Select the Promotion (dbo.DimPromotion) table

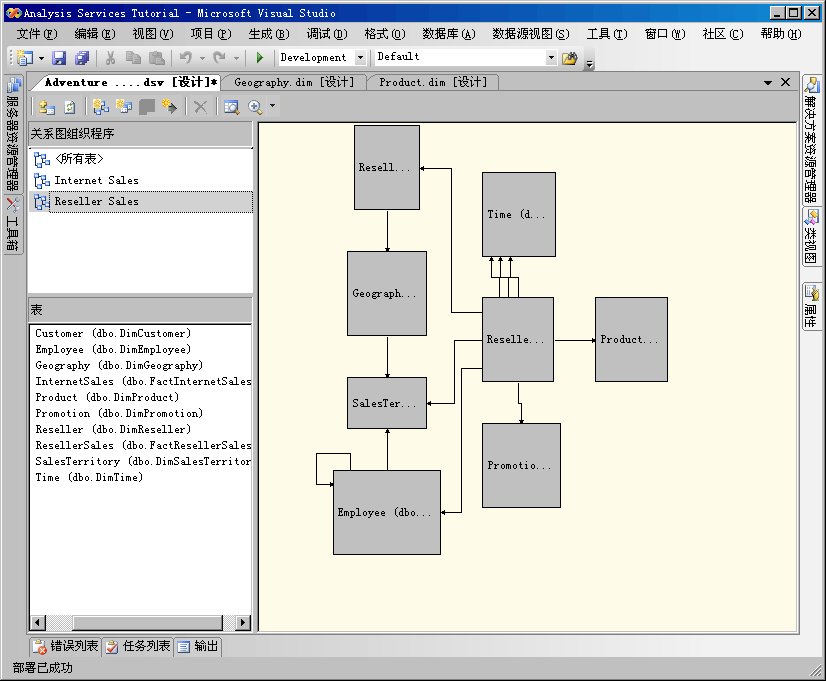click(118, 413)
